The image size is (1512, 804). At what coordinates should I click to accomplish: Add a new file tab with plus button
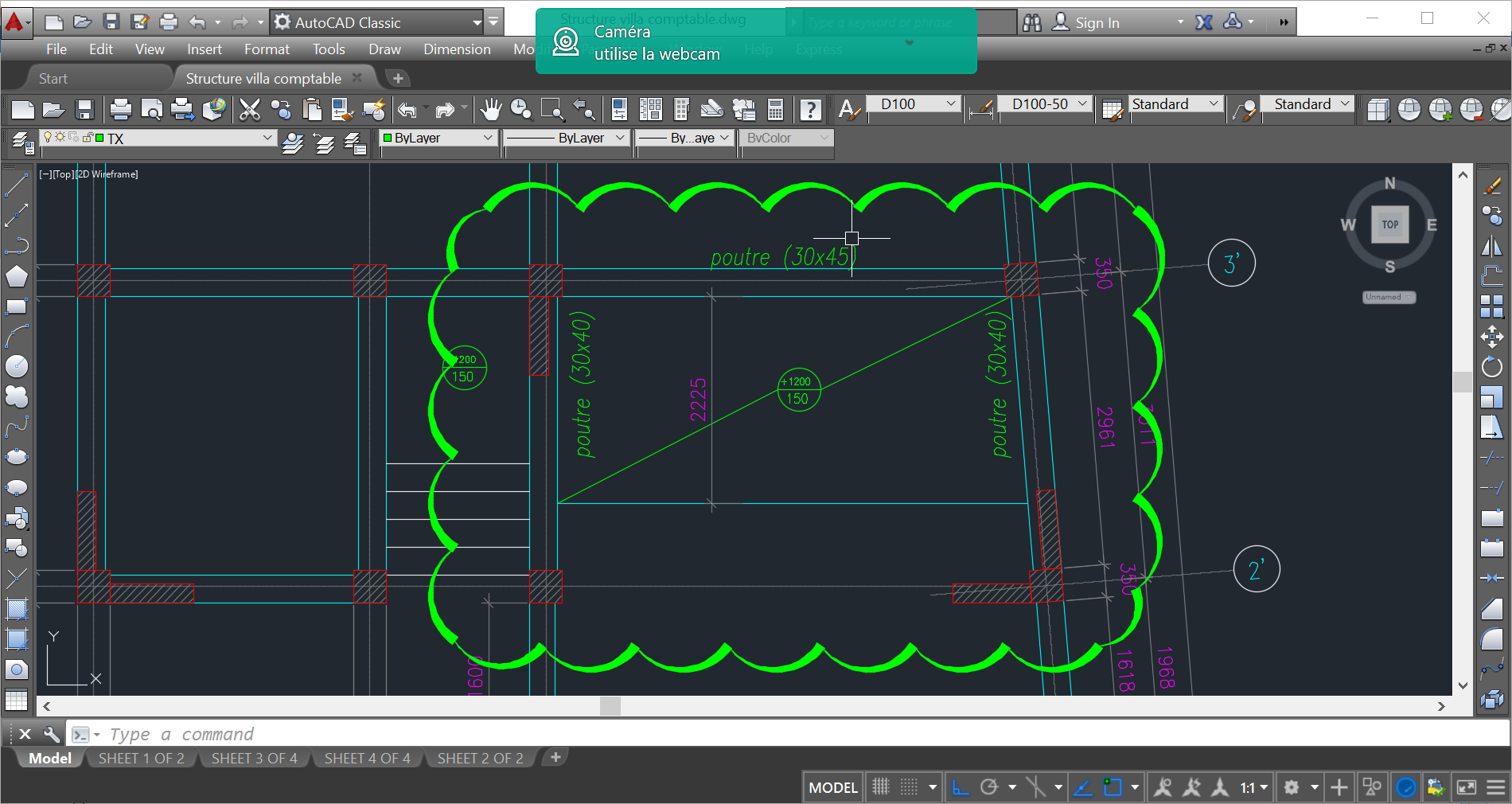398,78
